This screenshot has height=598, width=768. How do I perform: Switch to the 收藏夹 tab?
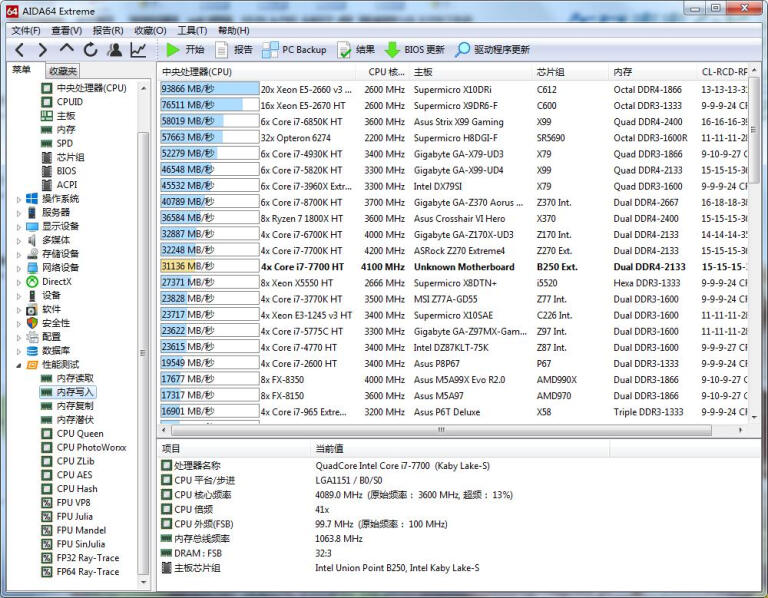pyautogui.click(x=63, y=71)
